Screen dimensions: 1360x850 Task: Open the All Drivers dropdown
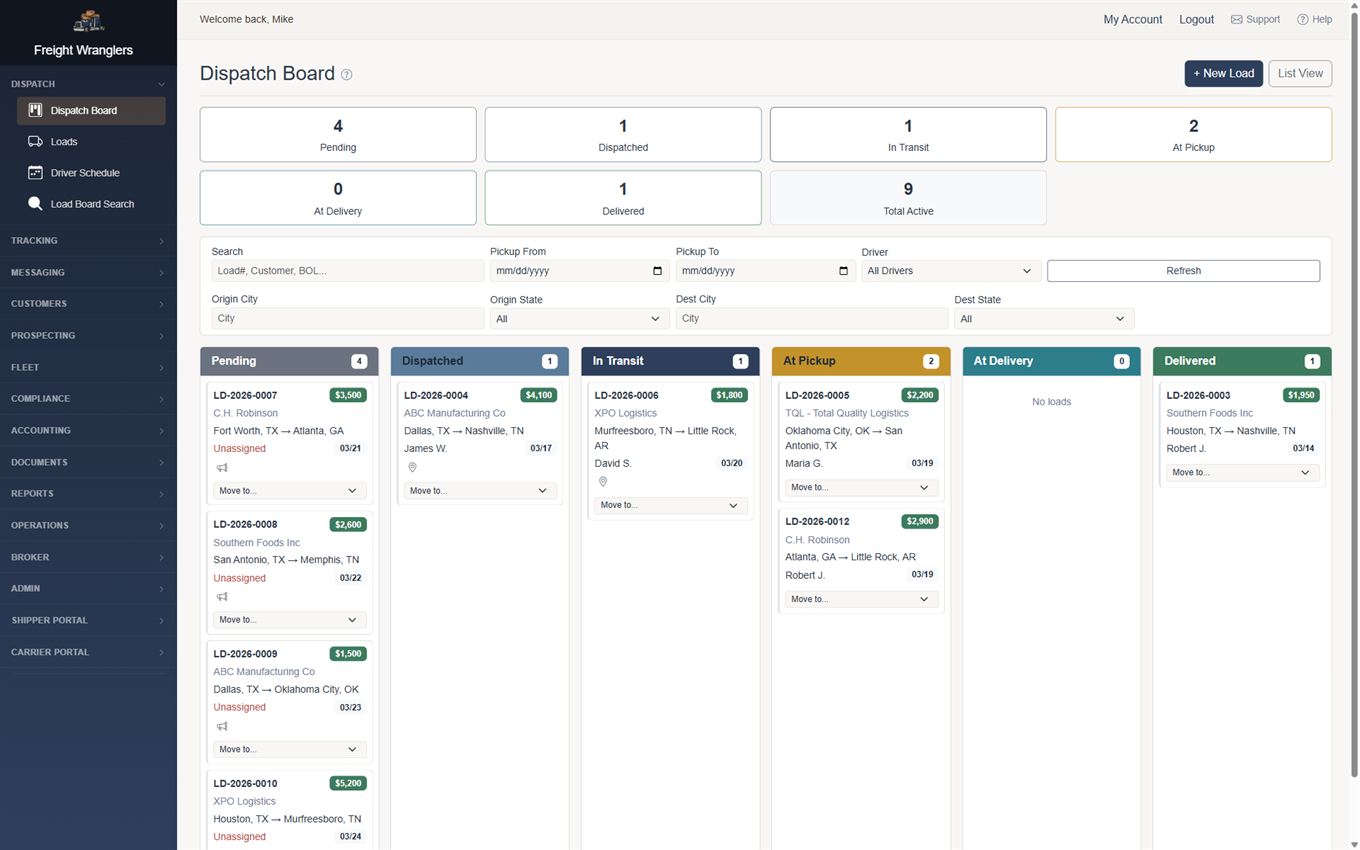pyautogui.click(x=951, y=271)
